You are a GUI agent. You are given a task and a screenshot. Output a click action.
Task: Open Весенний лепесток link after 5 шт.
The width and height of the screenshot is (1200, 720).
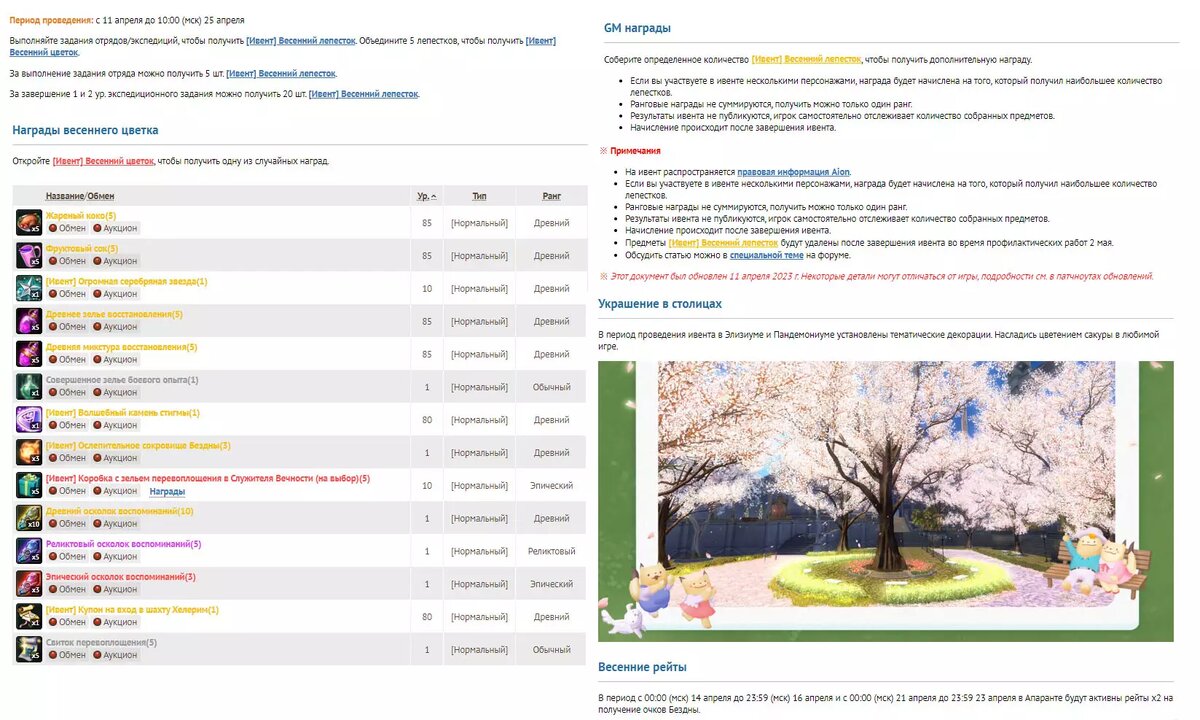click(281, 73)
